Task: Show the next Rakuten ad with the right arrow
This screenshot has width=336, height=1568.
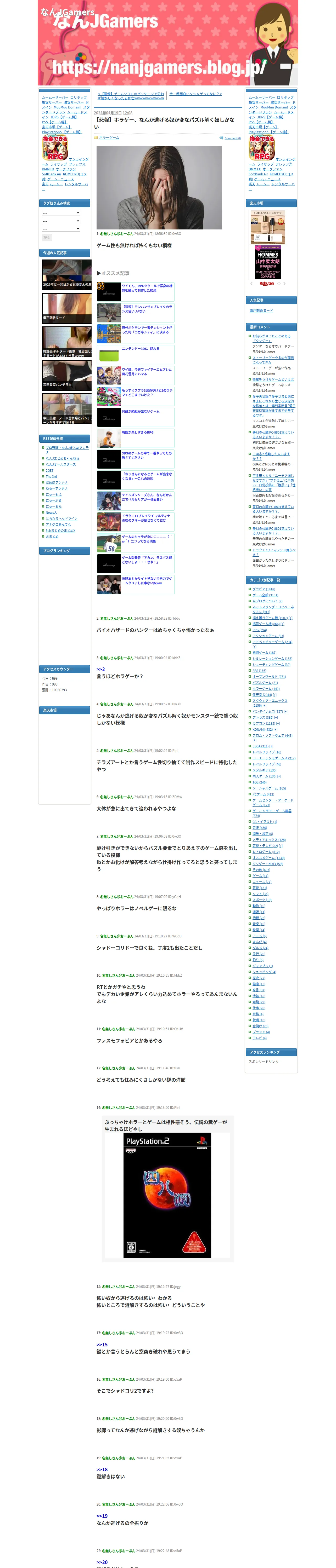Action: coord(284,283)
